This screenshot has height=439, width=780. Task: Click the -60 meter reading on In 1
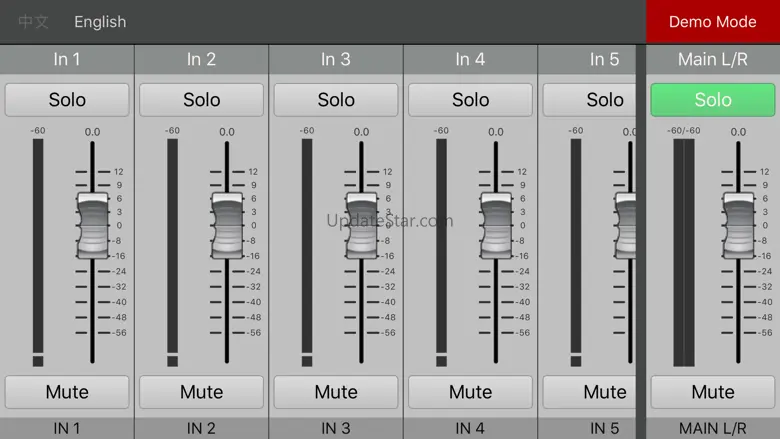click(x=38, y=131)
